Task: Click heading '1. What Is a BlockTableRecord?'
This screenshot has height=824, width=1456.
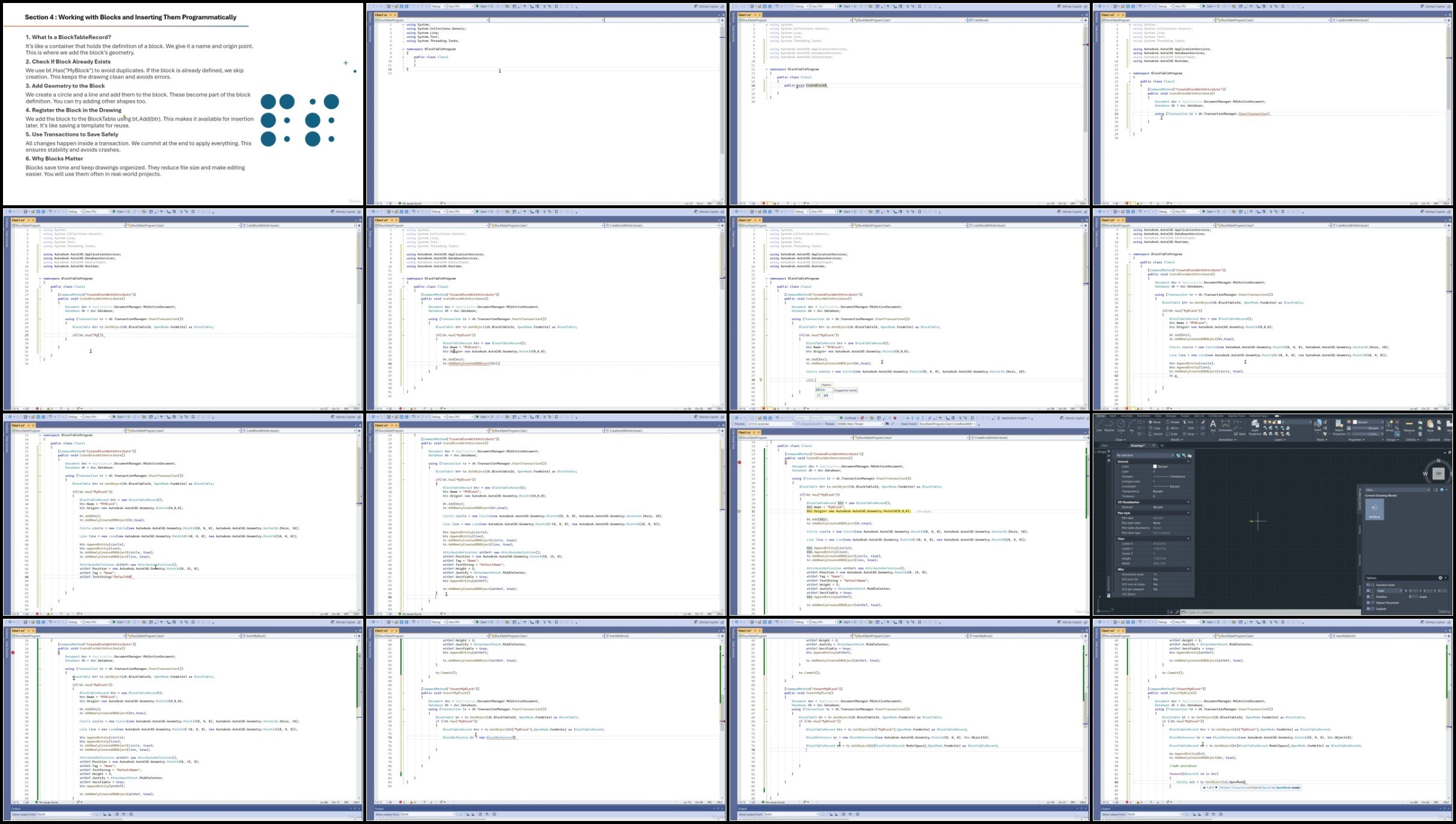Action: tap(68, 37)
